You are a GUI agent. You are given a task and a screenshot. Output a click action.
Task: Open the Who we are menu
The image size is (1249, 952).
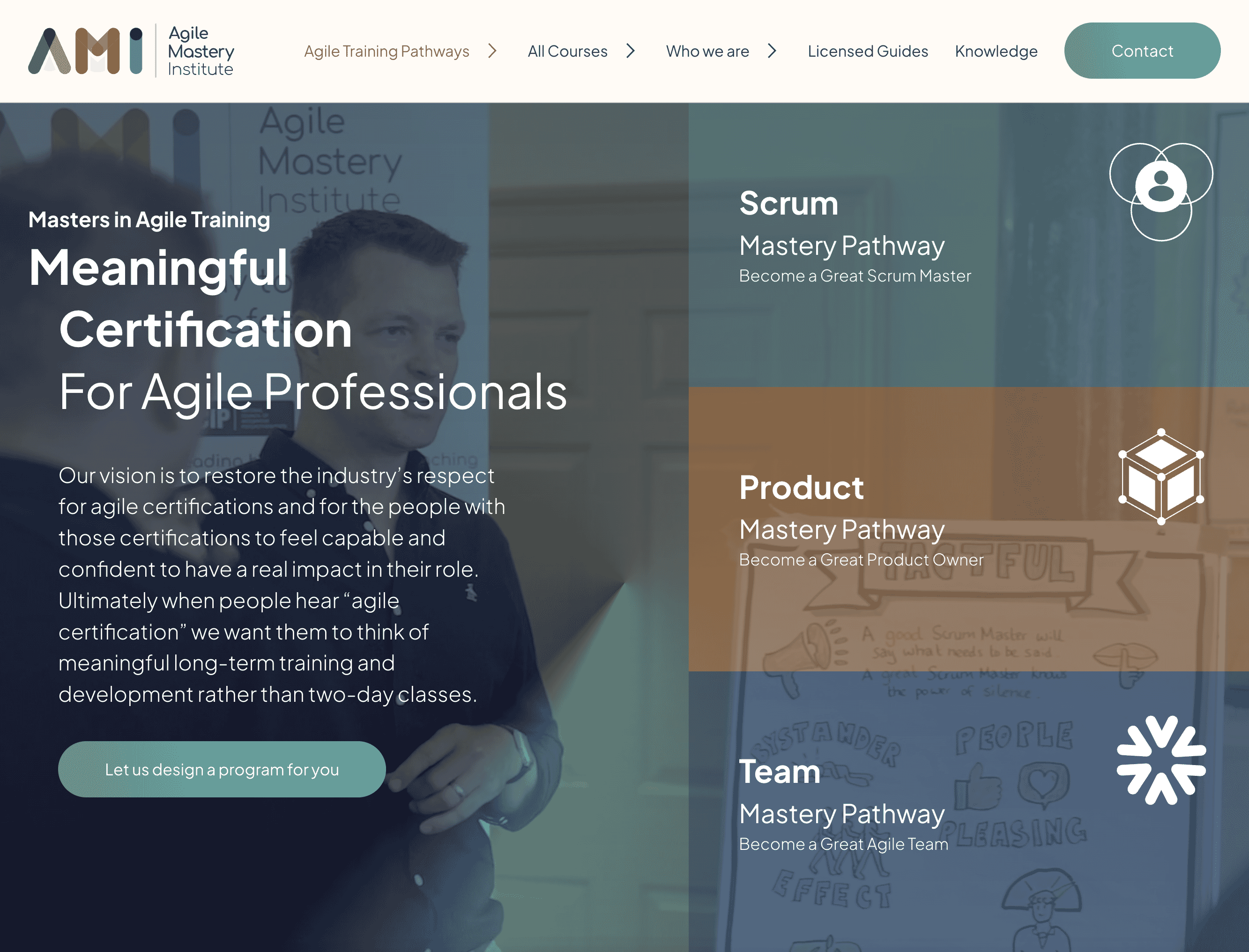(x=707, y=51)
